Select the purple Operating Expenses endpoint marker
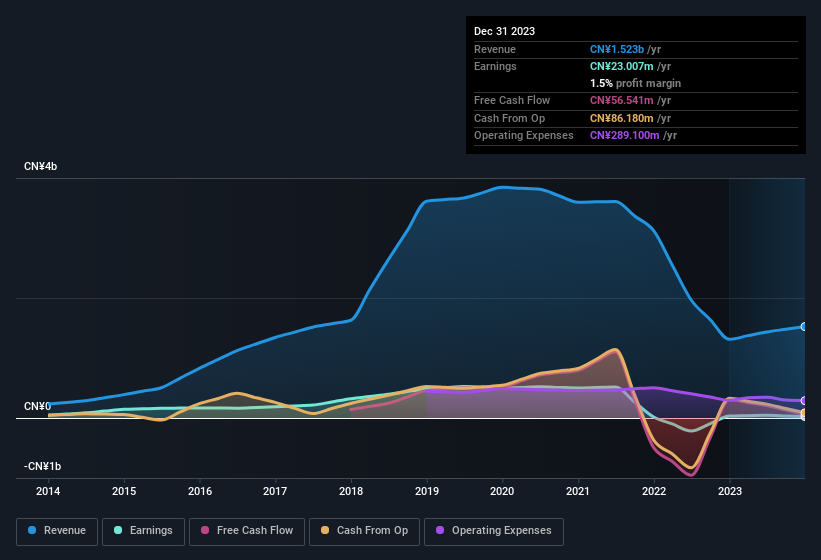This screenshot has width=821, height=560. [x=803, y=400]
